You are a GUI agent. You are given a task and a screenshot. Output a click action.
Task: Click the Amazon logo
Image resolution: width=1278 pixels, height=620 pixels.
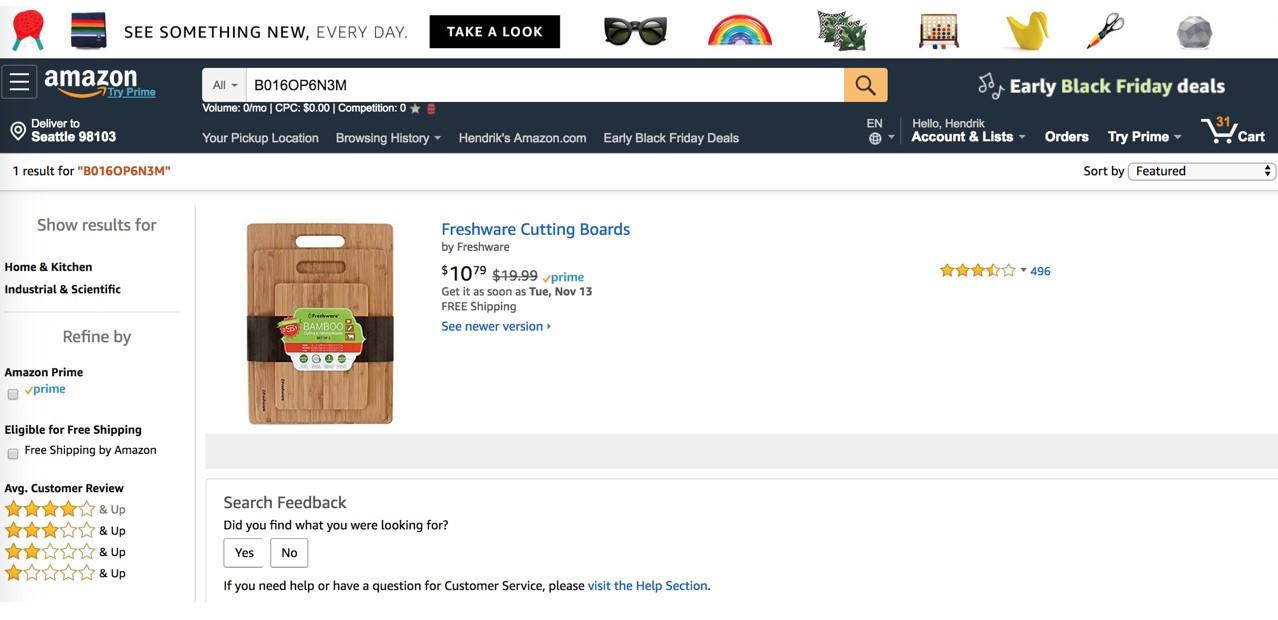[x=92, y=81]
